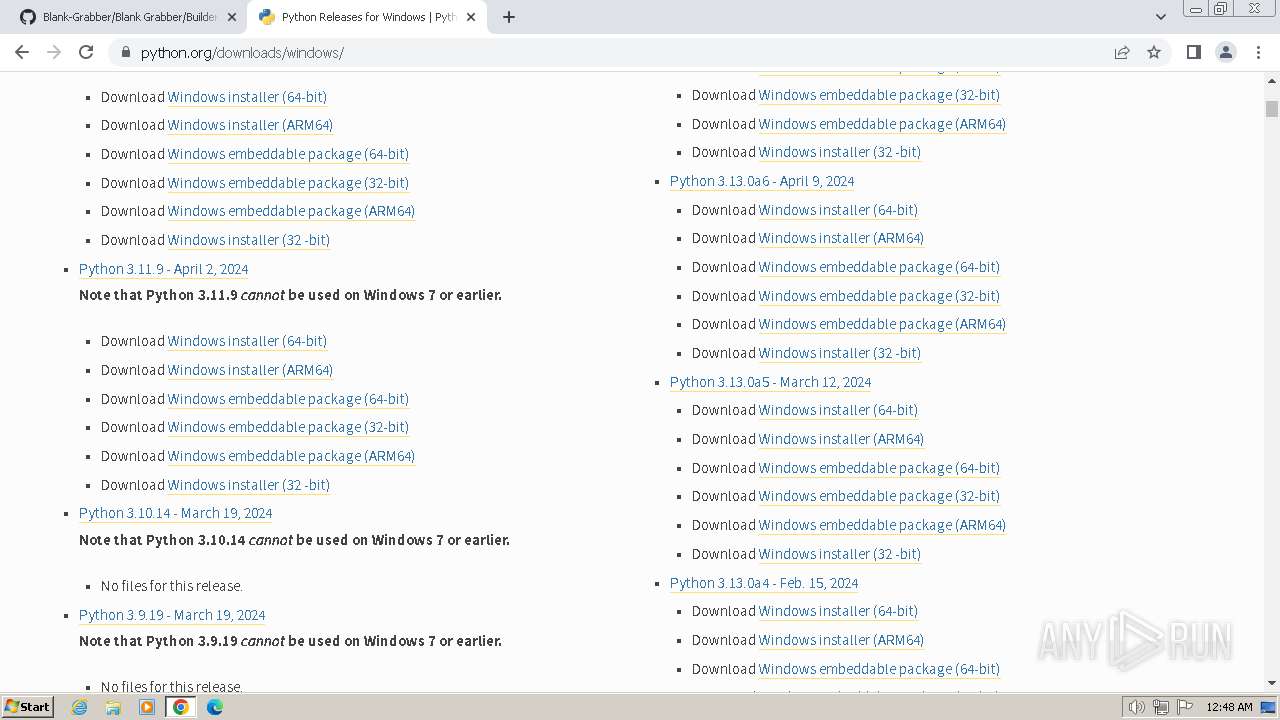Screen dimensions: 1280x720
Task: Open a new browser tab
Action: pos(508,17)
